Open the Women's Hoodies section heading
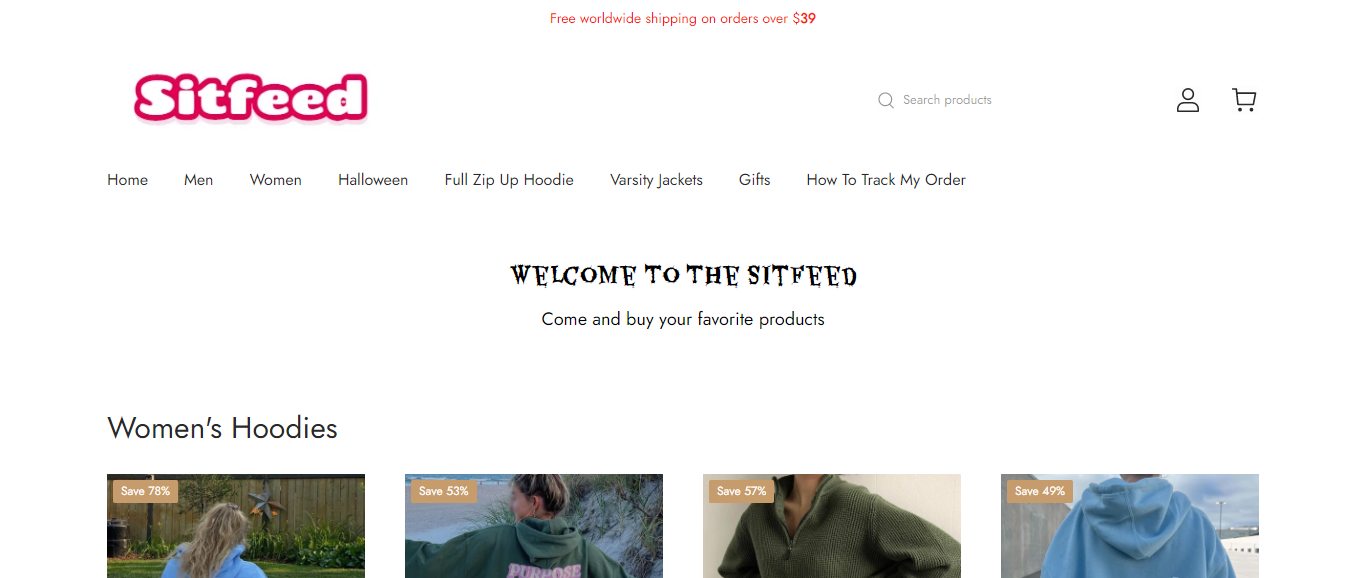 point(222,428)
